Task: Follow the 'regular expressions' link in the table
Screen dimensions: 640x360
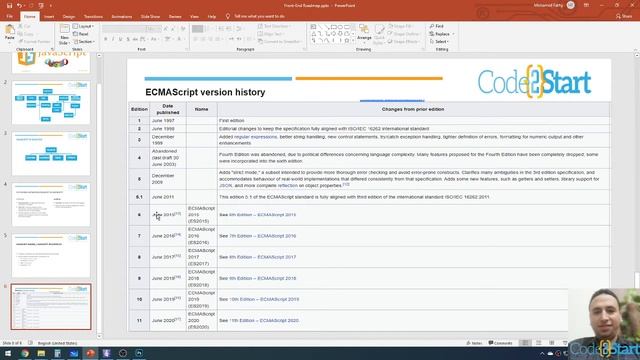Action: [x=256, y=137]
